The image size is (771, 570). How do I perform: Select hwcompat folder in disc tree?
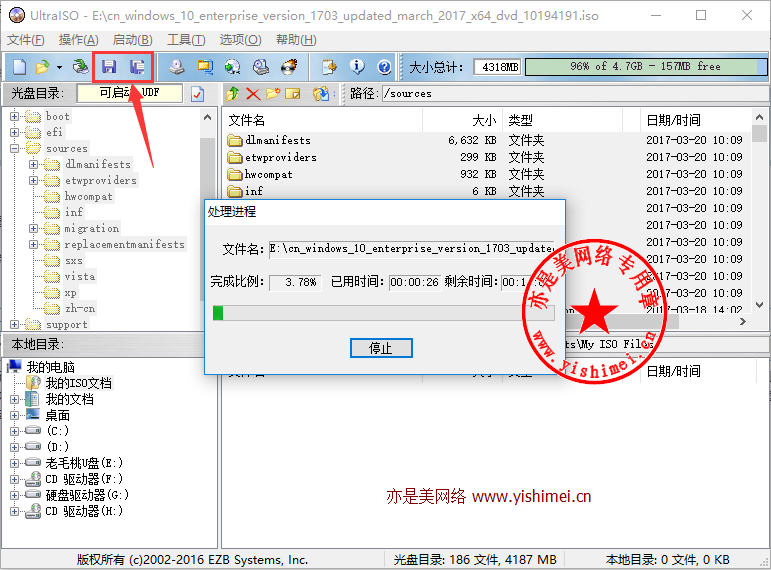coord(89,197)
